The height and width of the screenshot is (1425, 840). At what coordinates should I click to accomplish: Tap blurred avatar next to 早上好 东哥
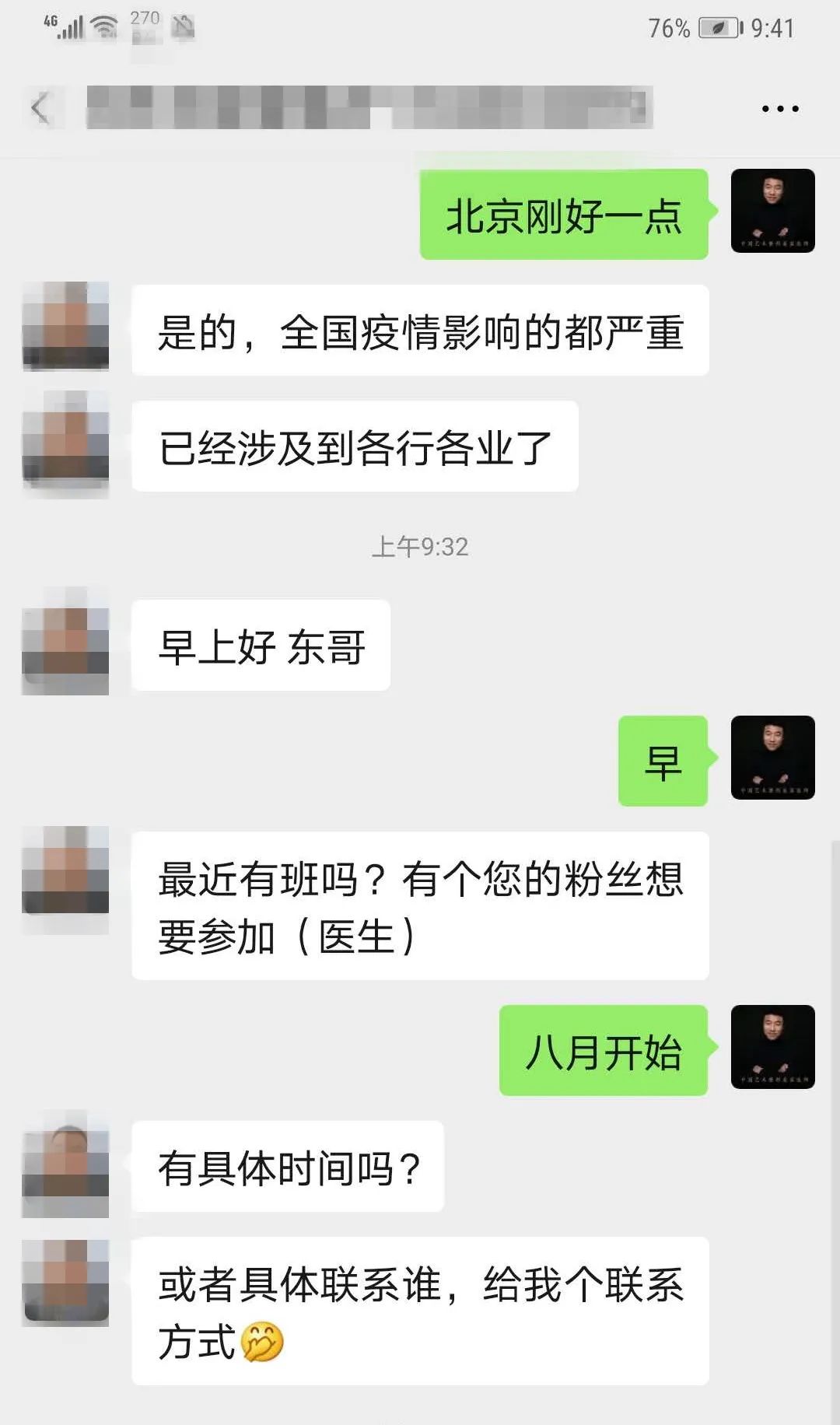point(65,641)
